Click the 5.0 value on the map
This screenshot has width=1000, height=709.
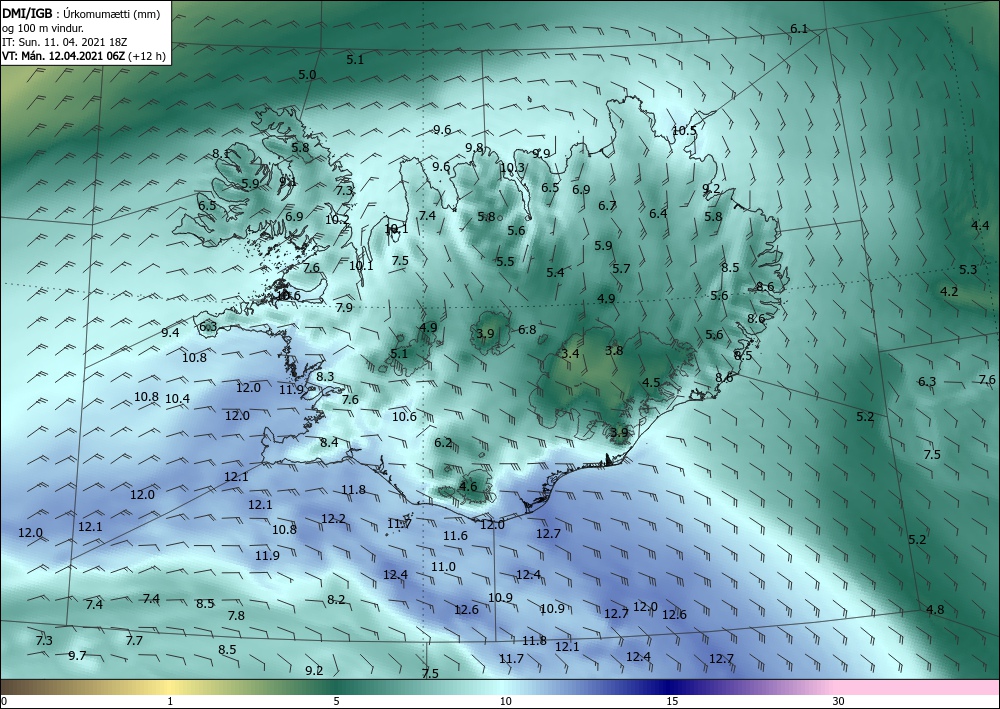[307, 75]
